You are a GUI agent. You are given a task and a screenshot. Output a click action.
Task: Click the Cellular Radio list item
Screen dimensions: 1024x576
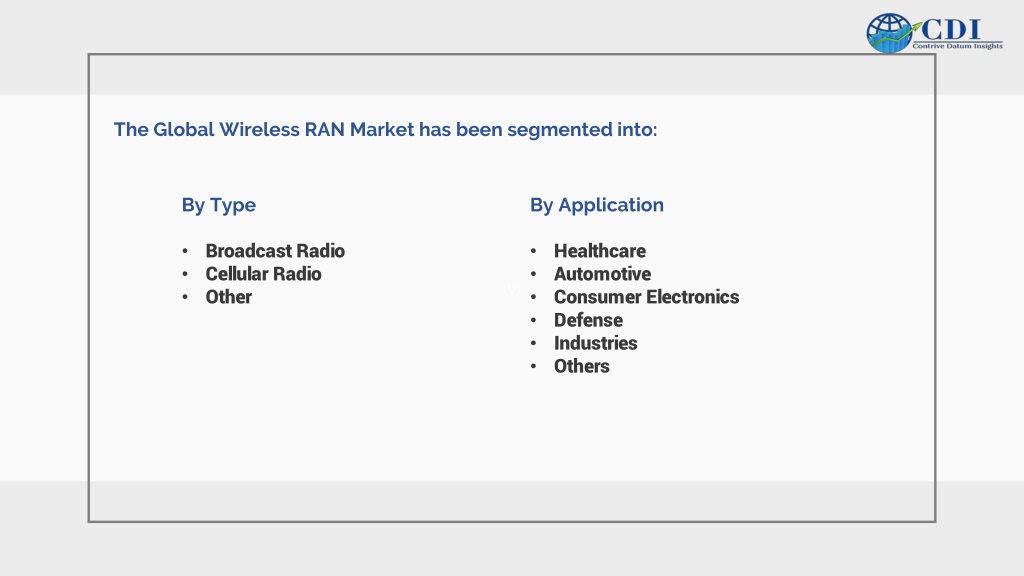[263, 274]
